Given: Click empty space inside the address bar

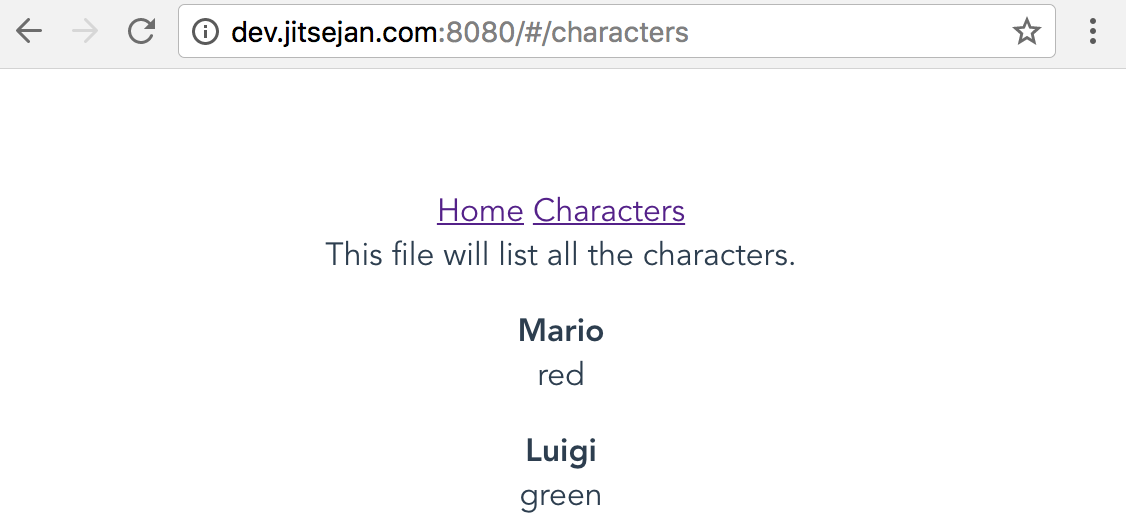Looking at the screenshot, I should (x=850, y=33).
